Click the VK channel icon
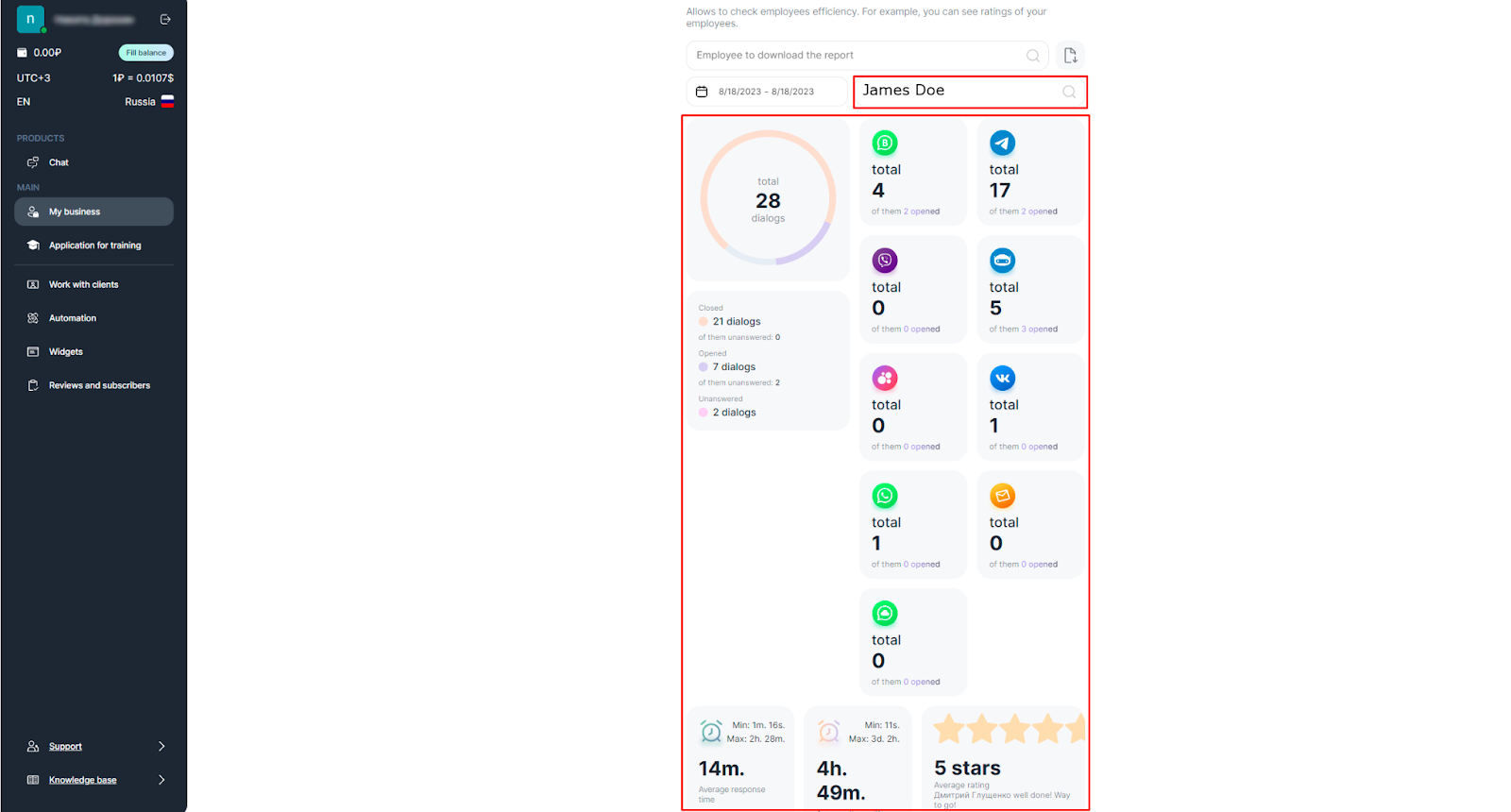 click(x=1003, y=379)
